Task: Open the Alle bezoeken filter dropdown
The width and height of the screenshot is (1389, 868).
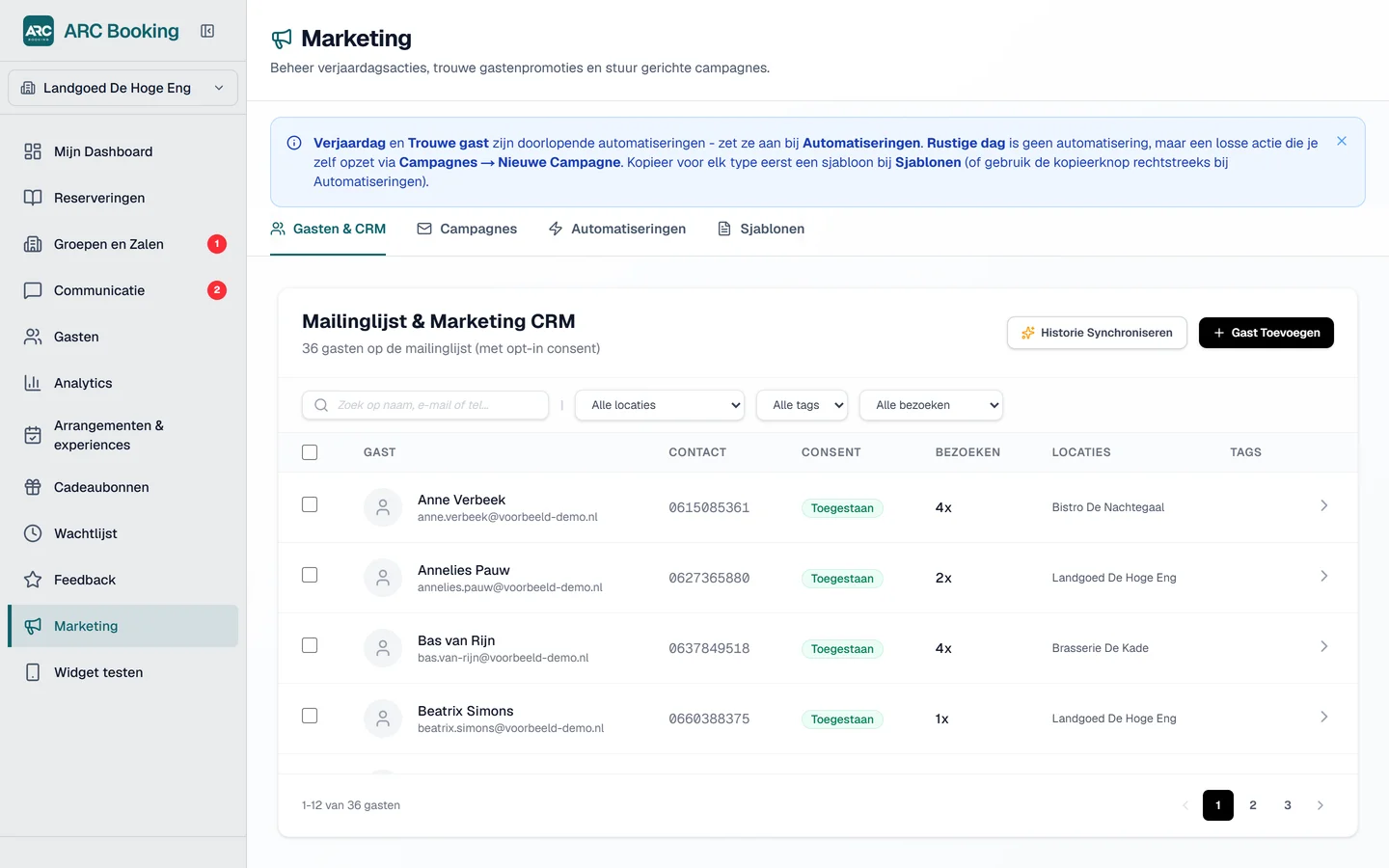Action: coord(931,405)
